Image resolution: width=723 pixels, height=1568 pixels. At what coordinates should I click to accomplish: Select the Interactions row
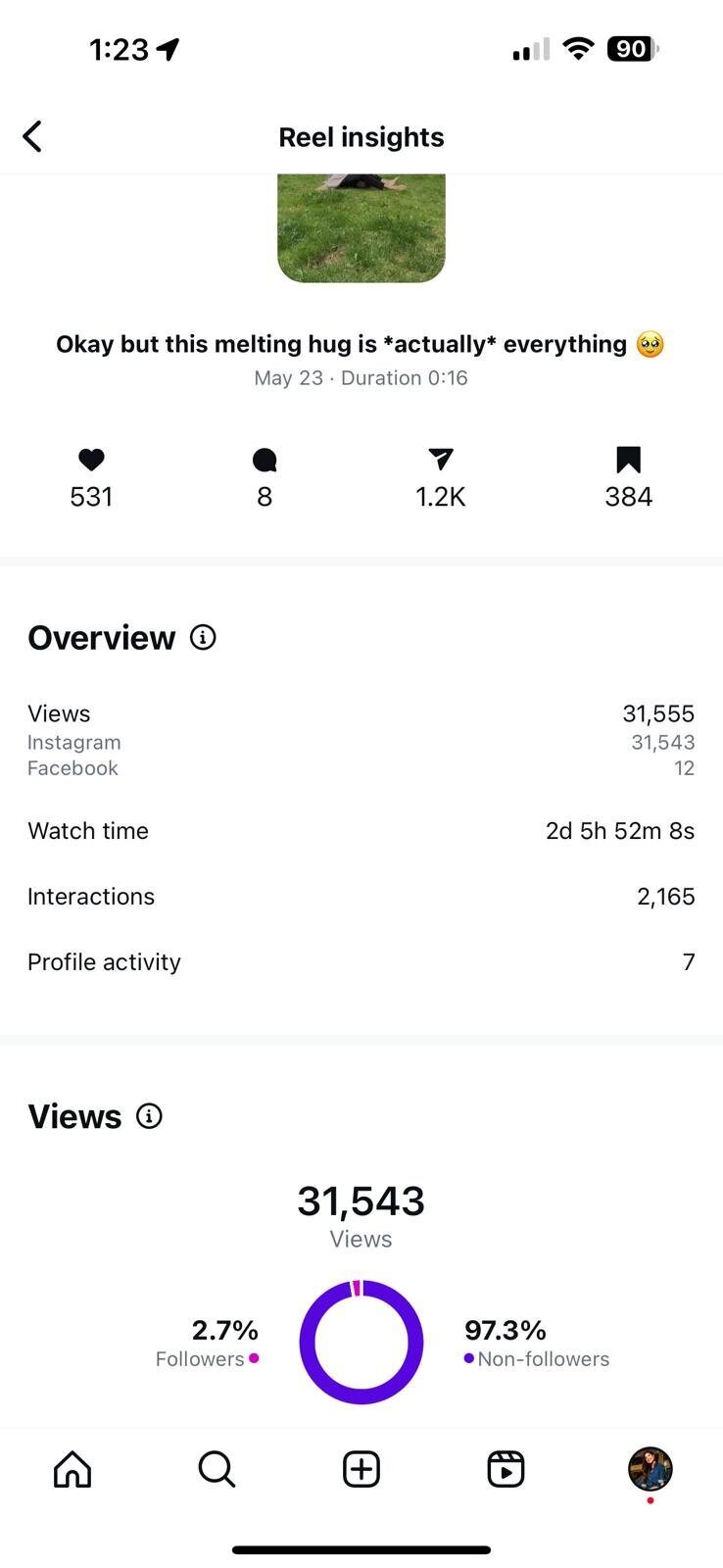(361, 897)
